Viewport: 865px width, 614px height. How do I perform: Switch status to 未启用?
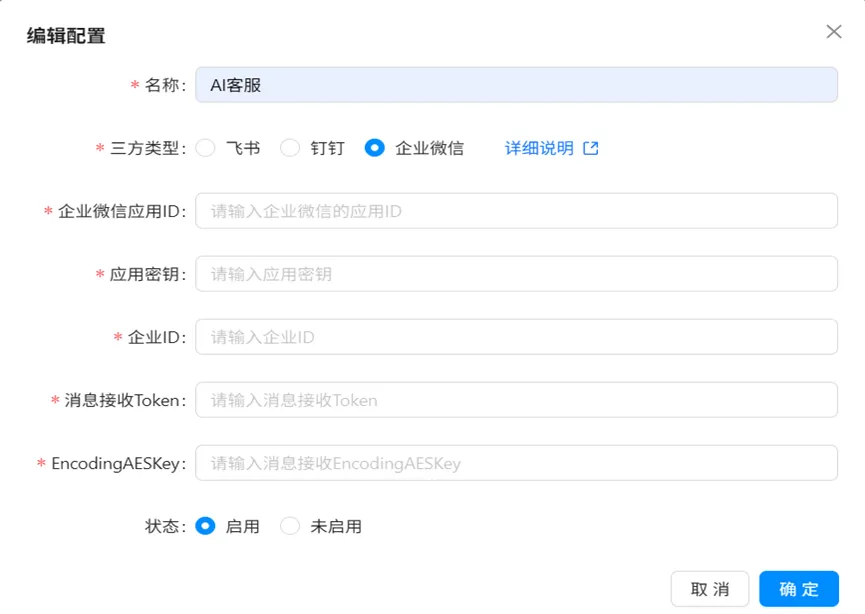coord(290,526)
